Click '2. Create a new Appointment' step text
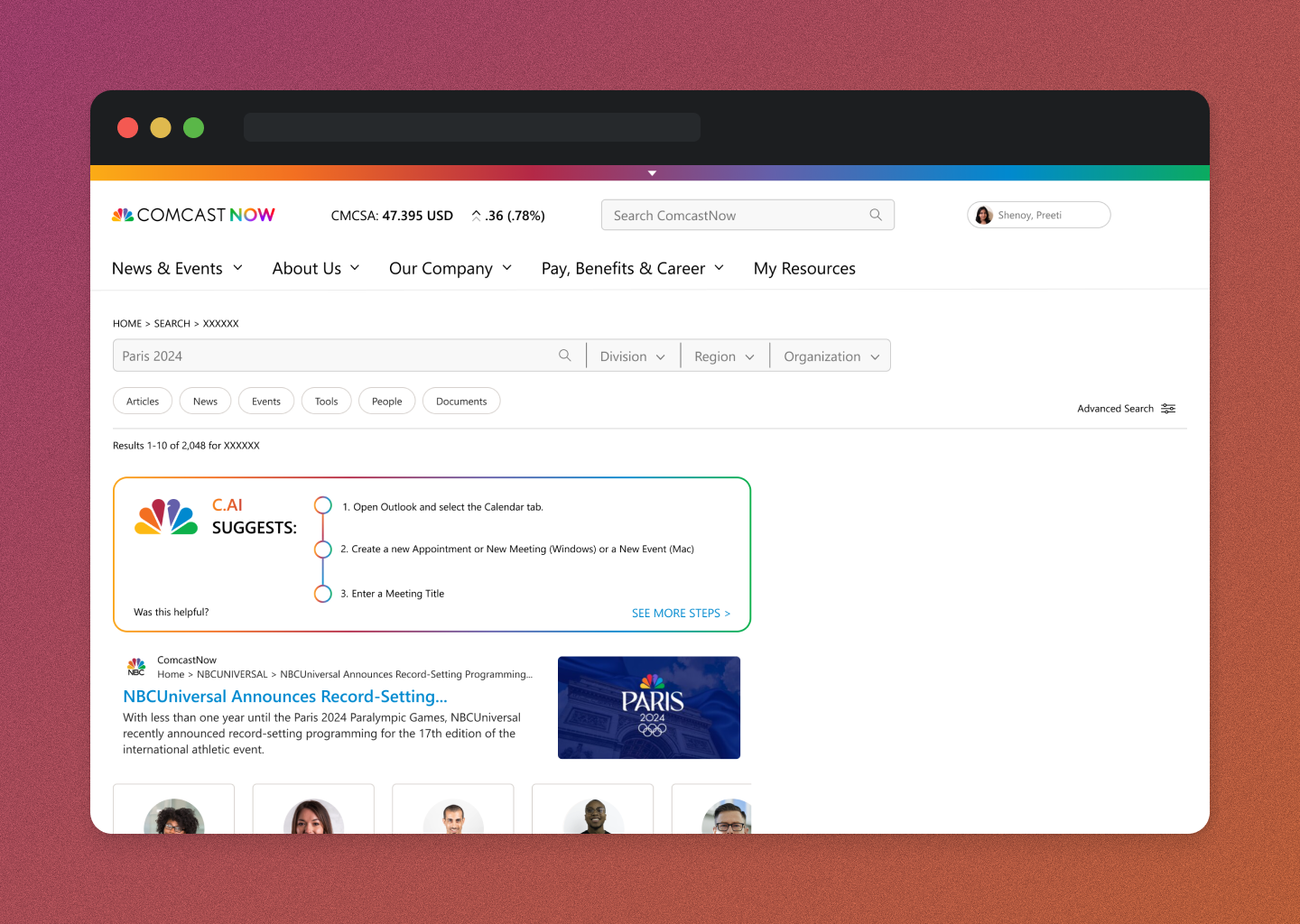Viewport: 1300px width, 924px height. pos(517,549)
